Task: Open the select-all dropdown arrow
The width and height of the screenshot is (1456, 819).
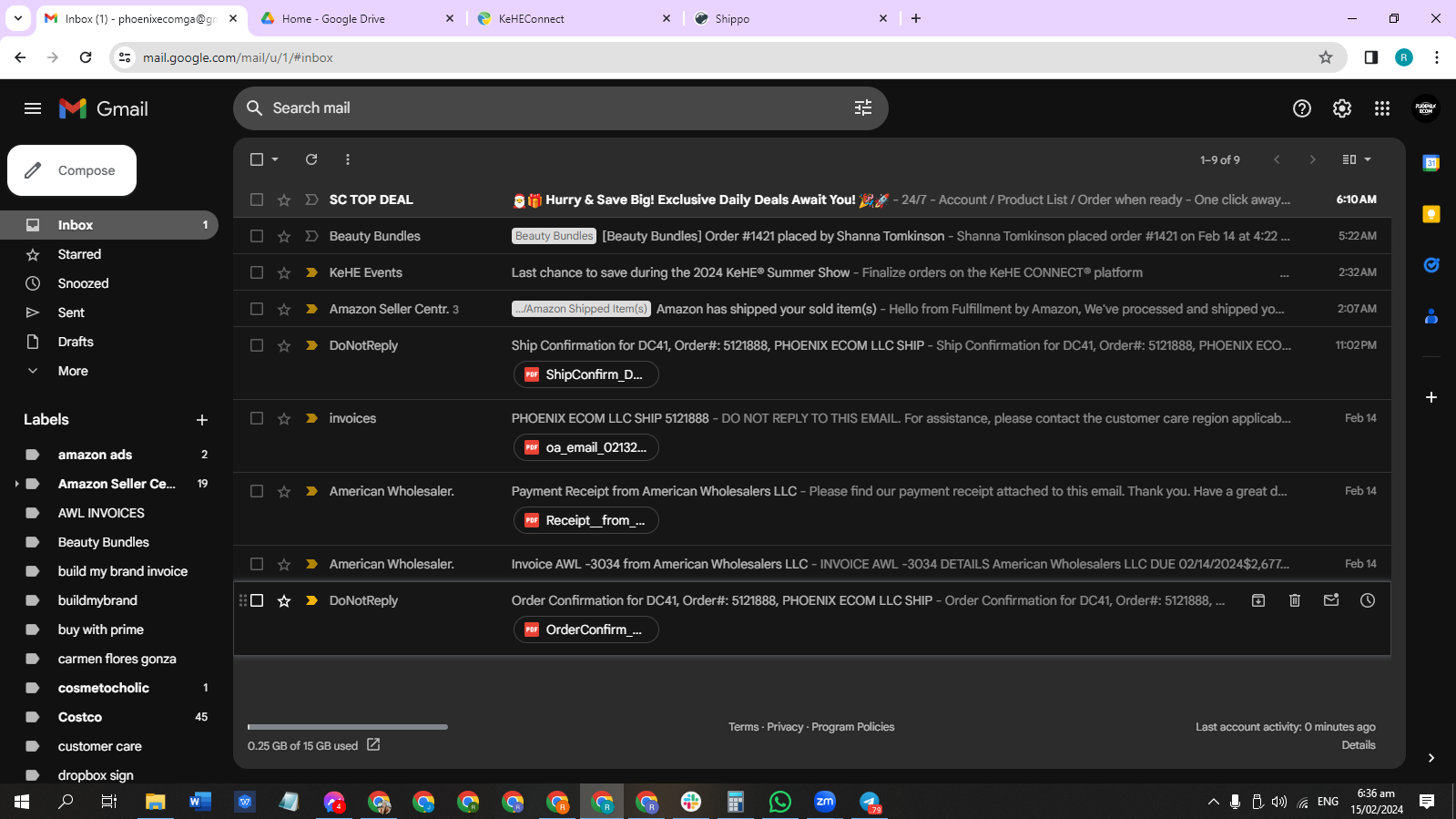Action: [275, 159]
